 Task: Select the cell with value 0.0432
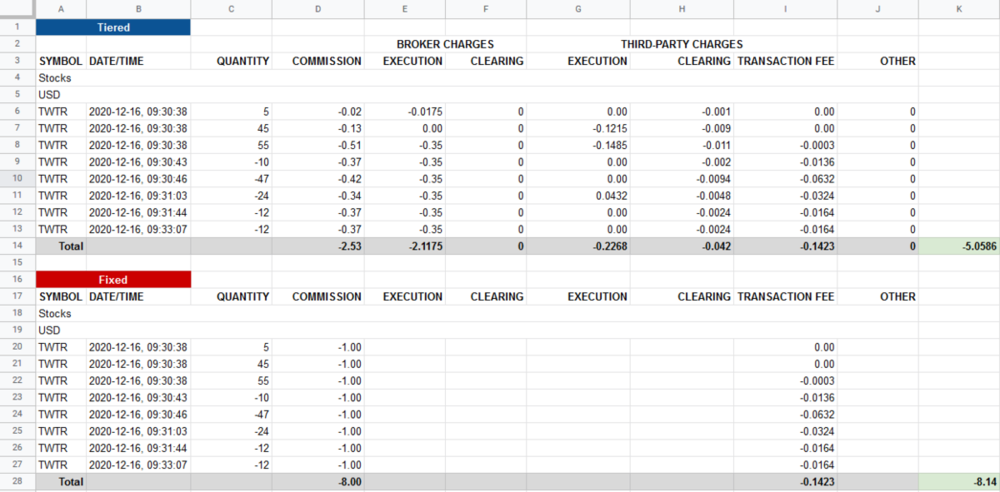pos(580,196)
